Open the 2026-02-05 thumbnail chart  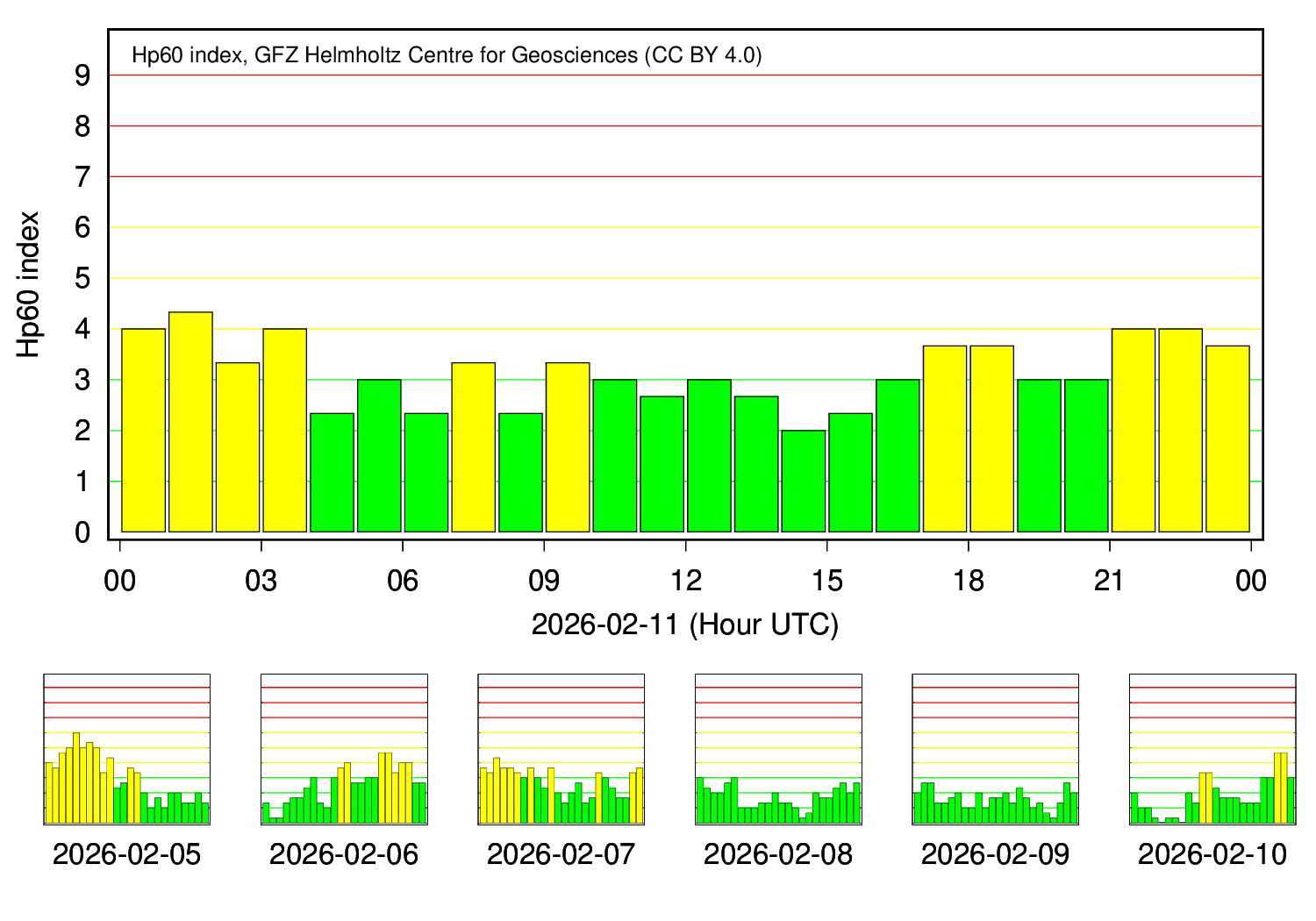pyautogui.click(x=126, y=749)
